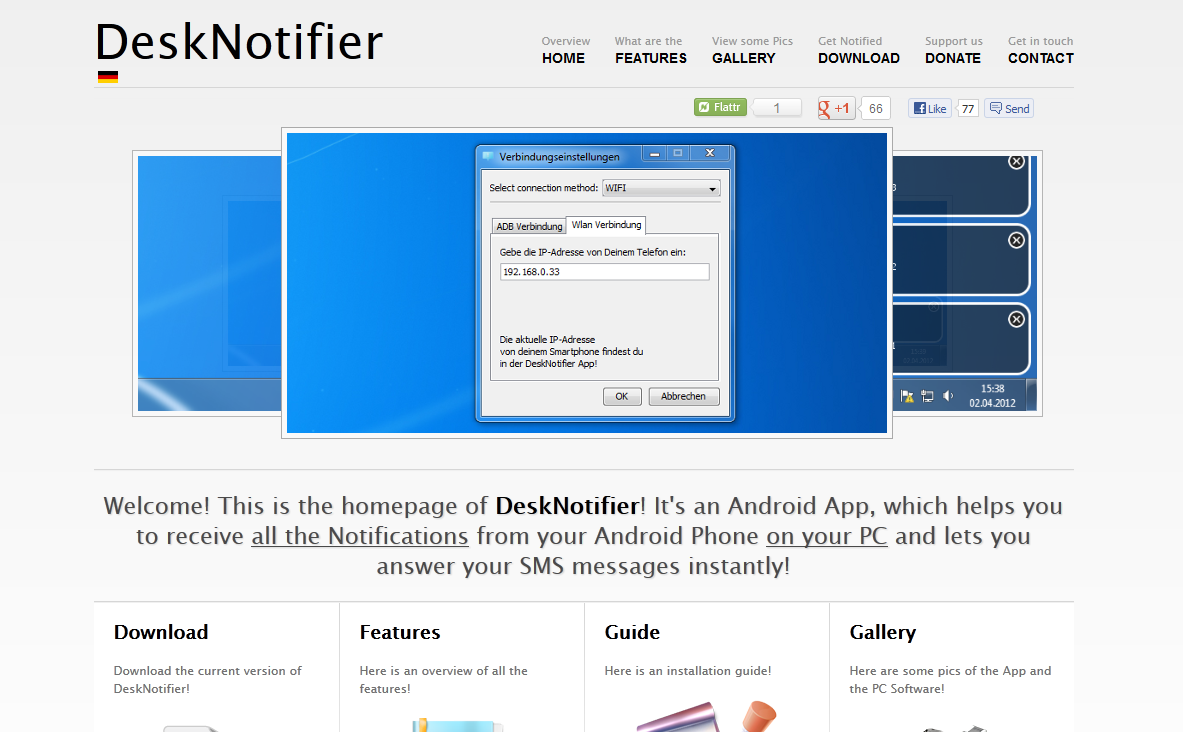Click the Verbindungseinstellungen dialog title icon

(488, 156)
